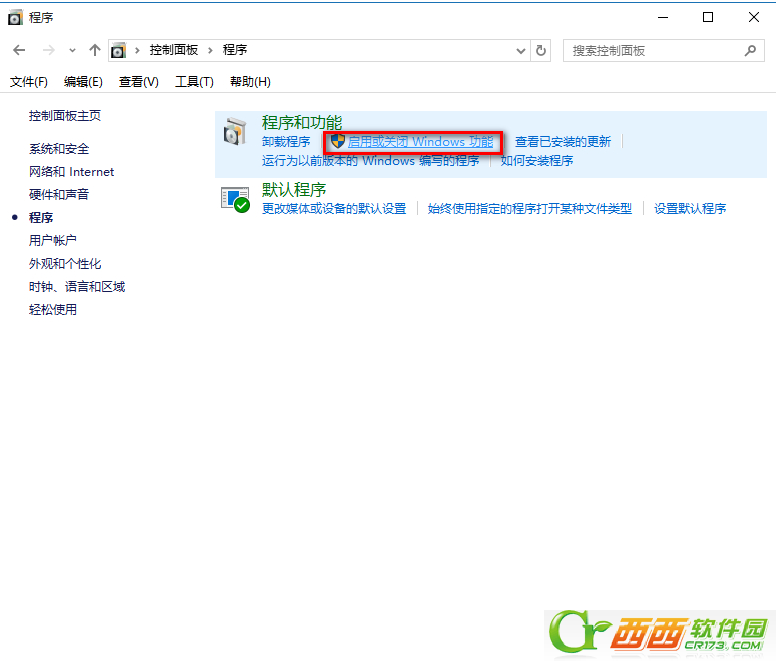Click 设置默认程序 link
This screenshot has height=661, width=776.
tap(690, 208)
